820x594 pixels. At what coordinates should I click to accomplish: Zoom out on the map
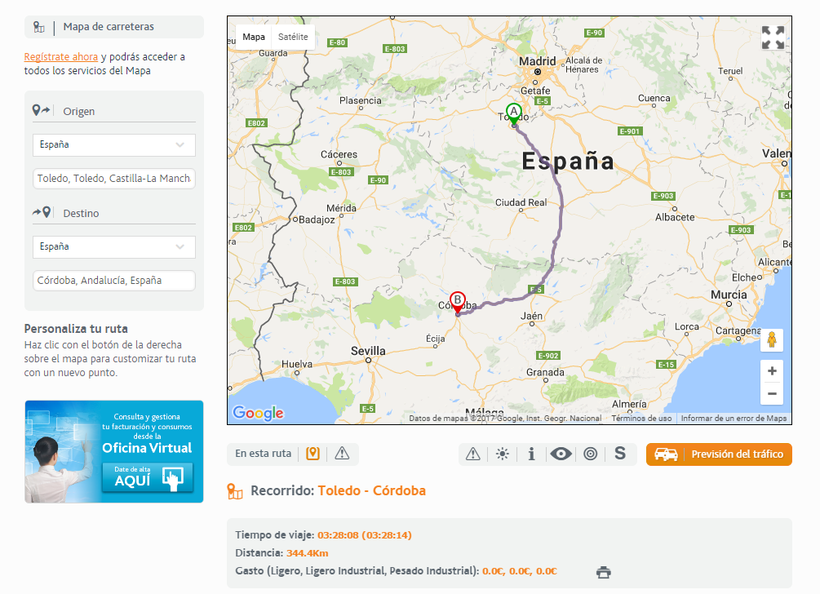[772, 394]
